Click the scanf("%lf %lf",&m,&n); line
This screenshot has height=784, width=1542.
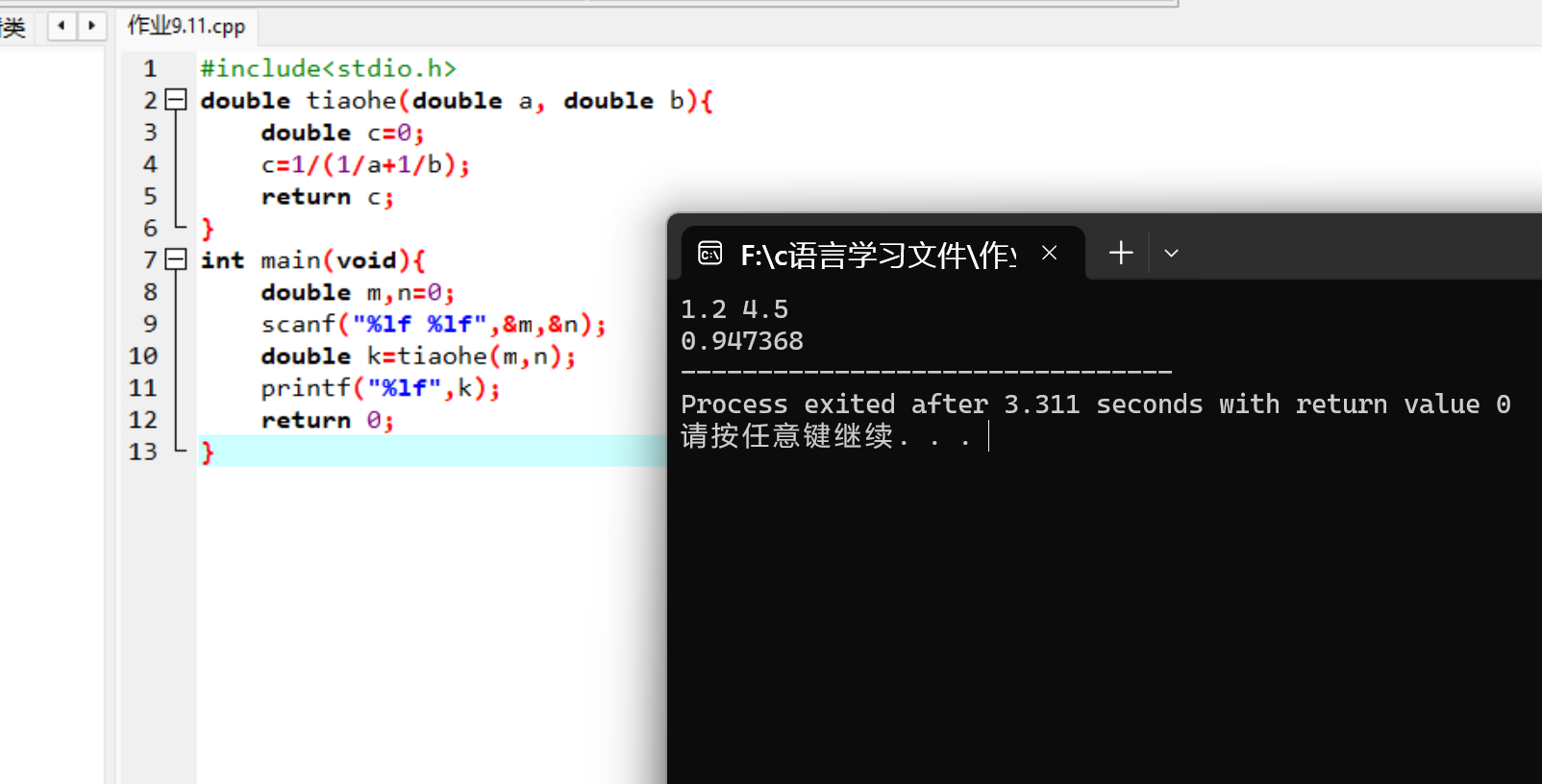tap(434, 325)
